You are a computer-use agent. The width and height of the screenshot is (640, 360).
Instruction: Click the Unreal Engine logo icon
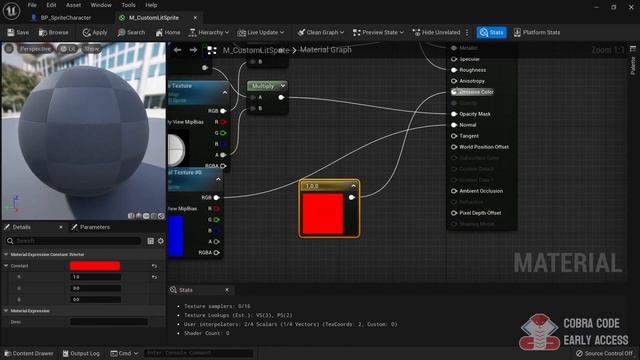[11, 11]
